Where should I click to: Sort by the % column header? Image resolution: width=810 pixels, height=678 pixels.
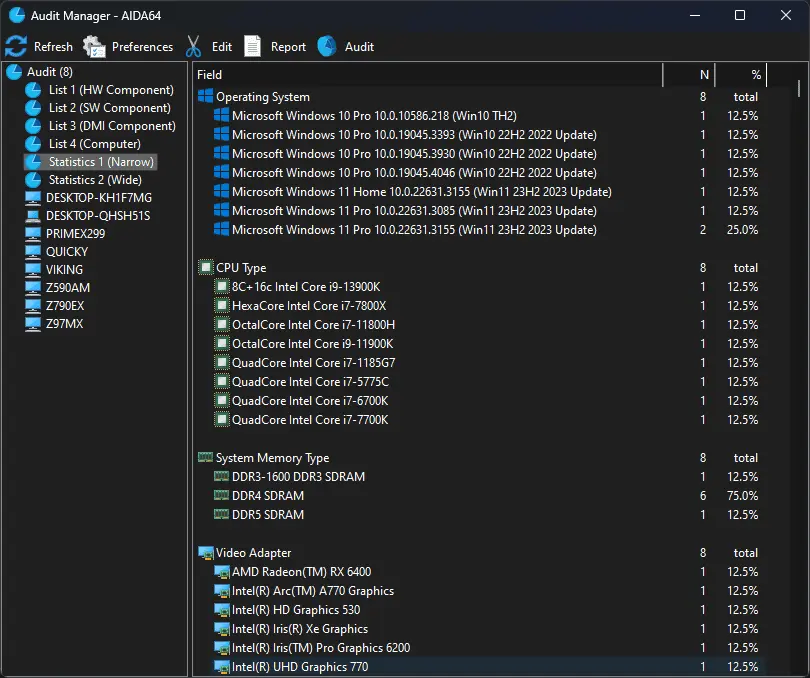pos(741,75)
